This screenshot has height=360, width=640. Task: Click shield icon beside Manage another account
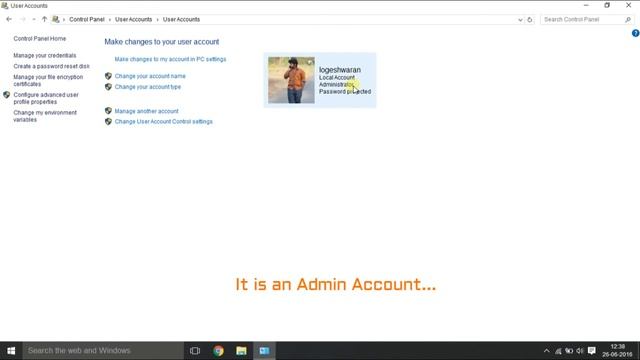tap(108, 111)
